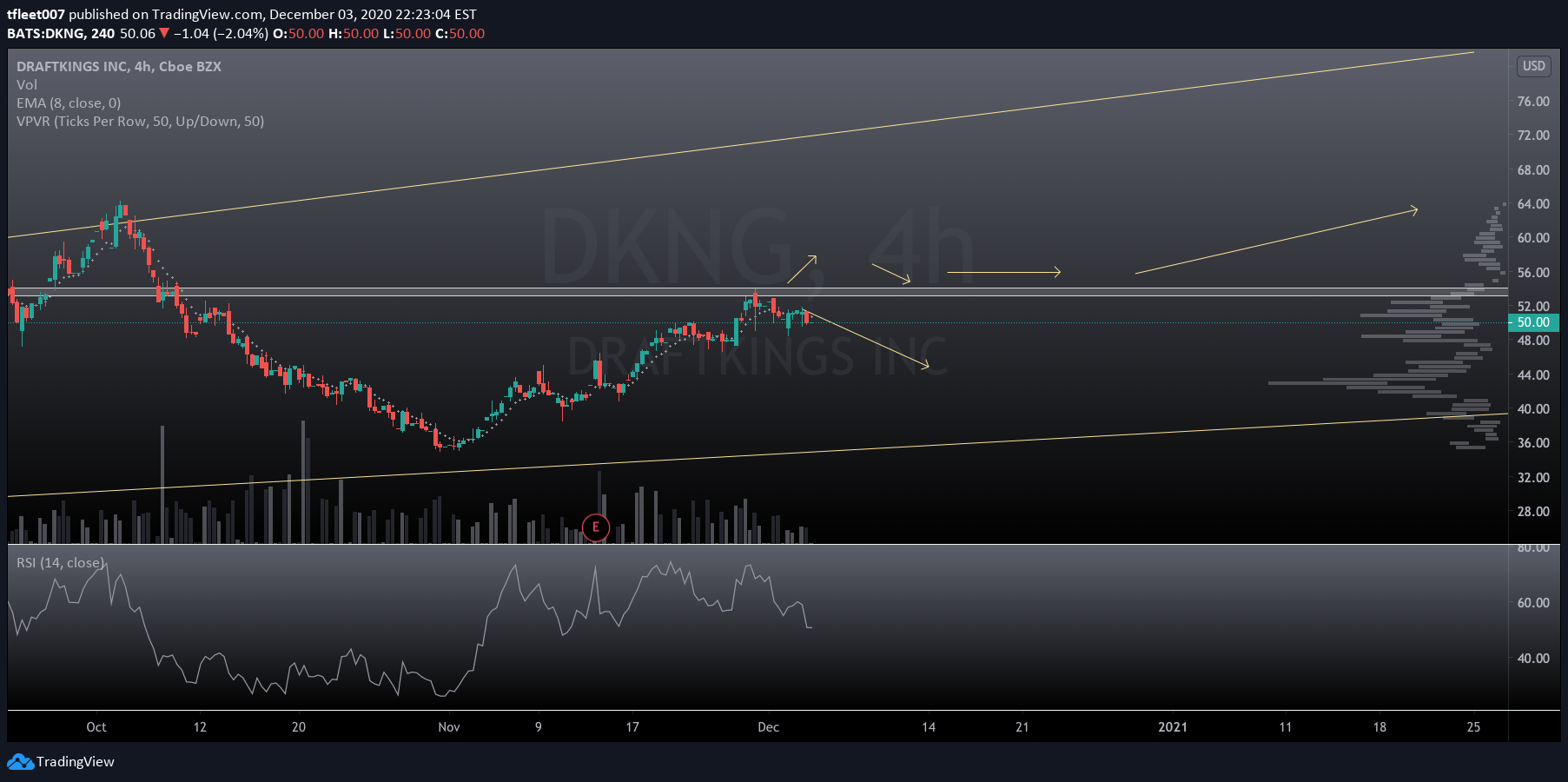This screenshot has height=782, width=1568.
Task: Click the BATS:DKNG, 240 symbol text
Action: pyautogui.click(x=61, y=33)
